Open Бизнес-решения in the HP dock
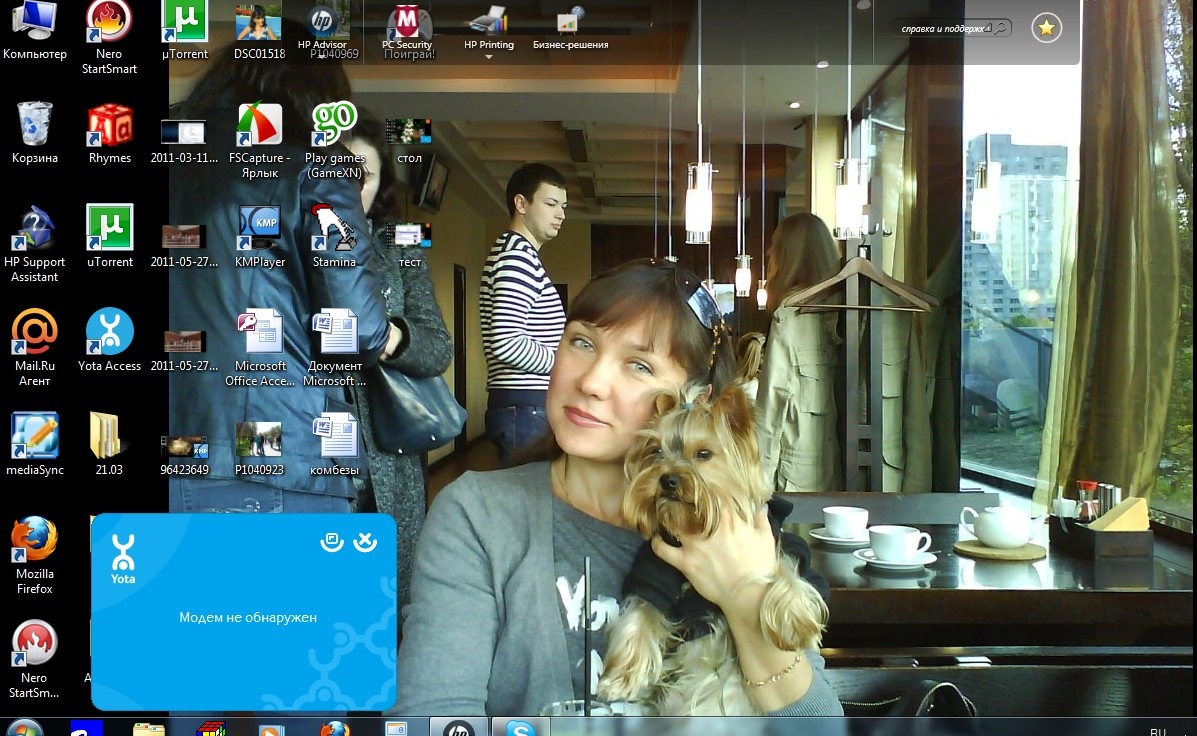This screenshot has width=1197, height=736. tap(570, 24)
